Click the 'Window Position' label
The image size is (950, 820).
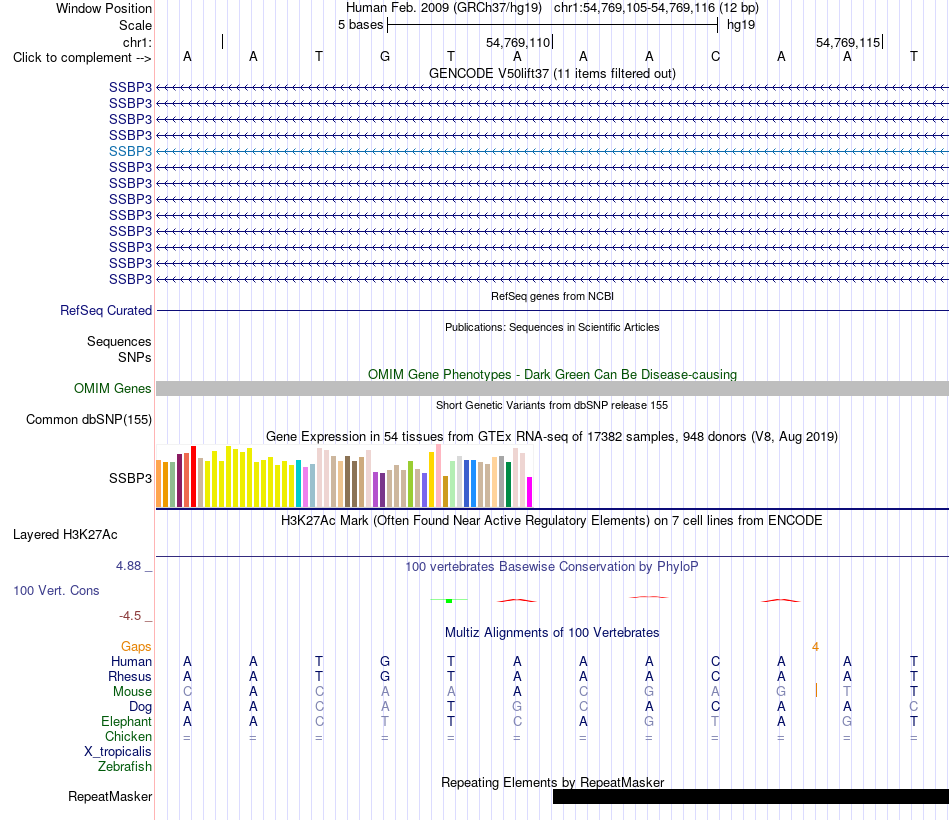click(x=104, y=8)
